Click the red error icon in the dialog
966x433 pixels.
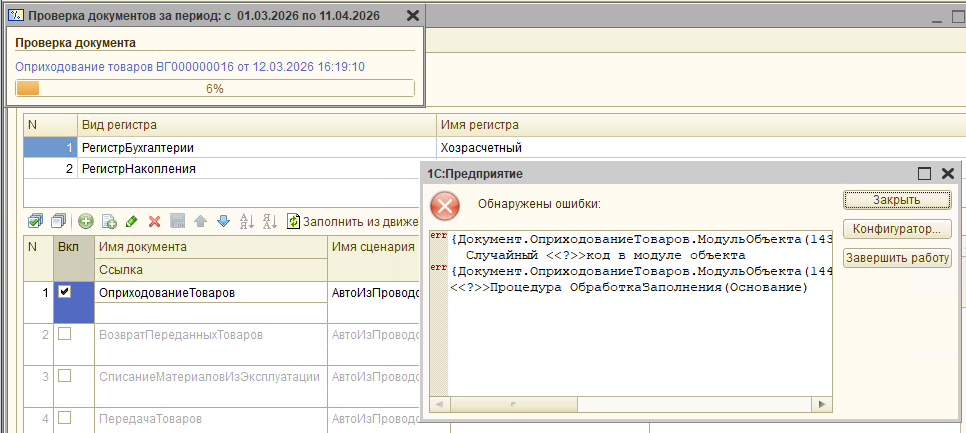pyautogui.click(x=445, y=206)
